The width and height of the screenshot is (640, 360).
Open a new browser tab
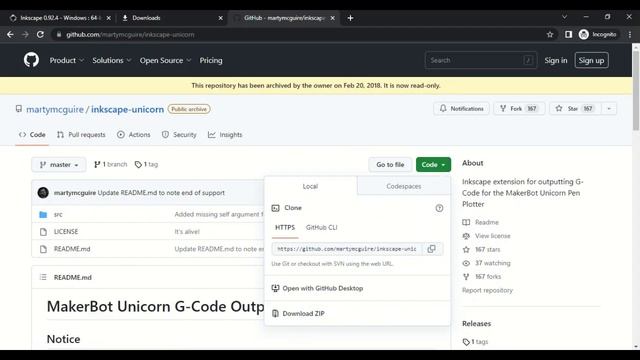tap(350, 18)
